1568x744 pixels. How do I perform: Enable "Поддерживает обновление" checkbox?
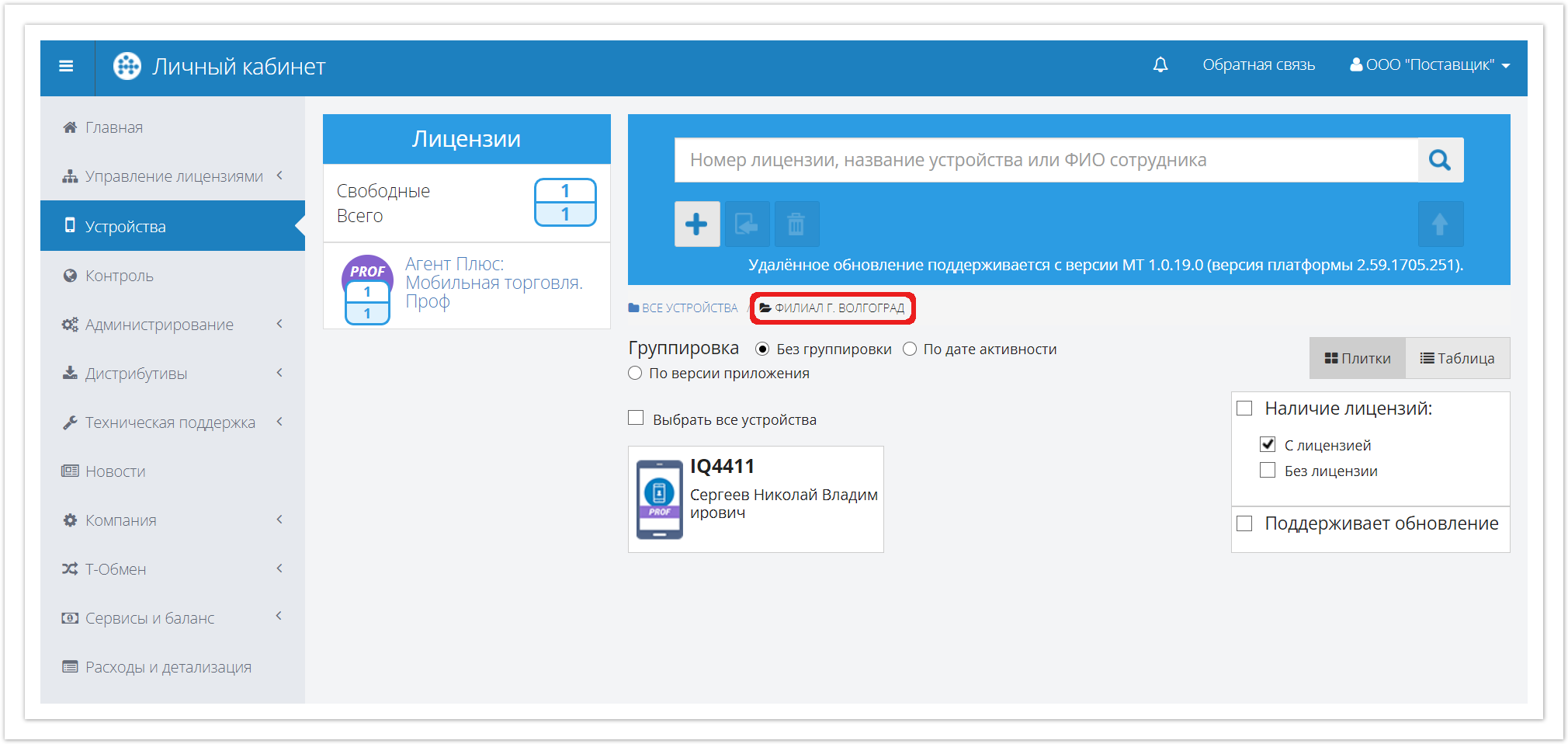coord(1244,523)
